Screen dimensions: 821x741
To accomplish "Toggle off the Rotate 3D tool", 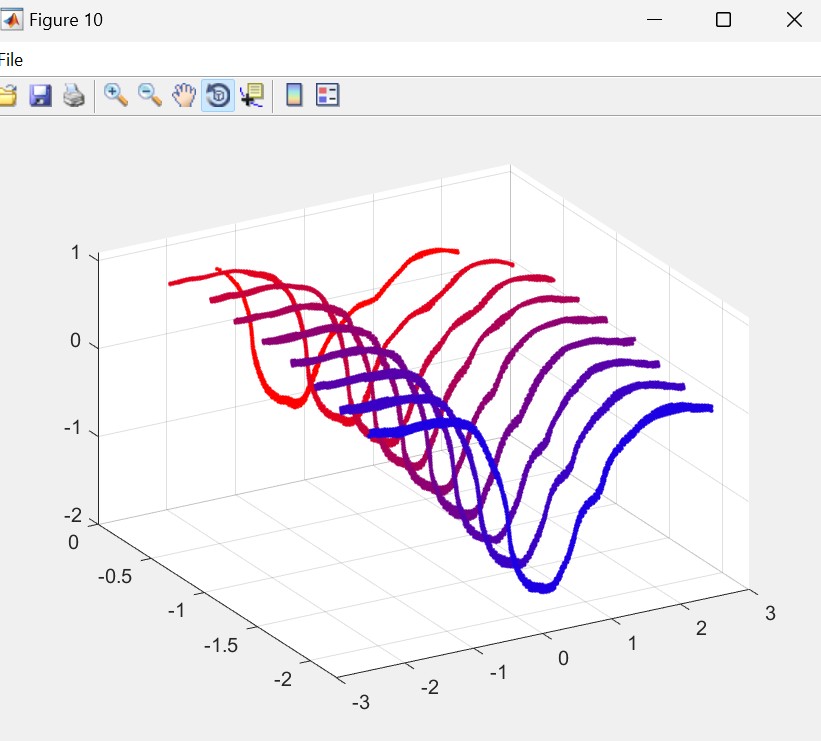I will click(x=217, y=96).
